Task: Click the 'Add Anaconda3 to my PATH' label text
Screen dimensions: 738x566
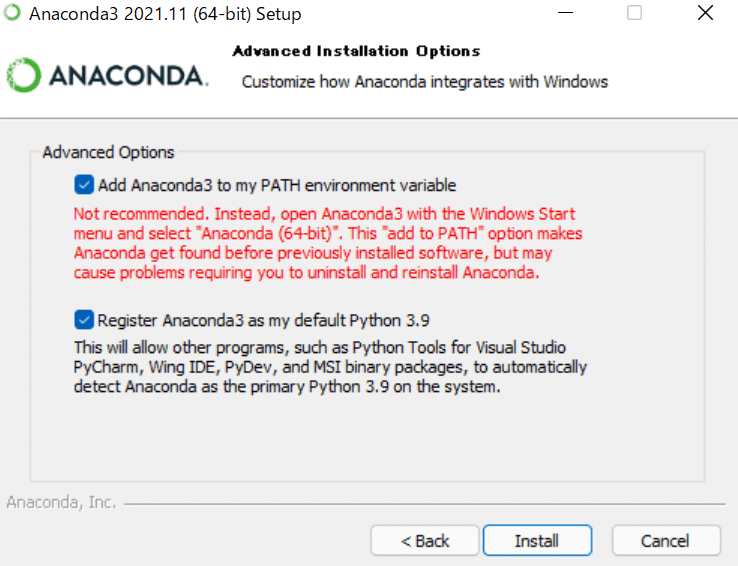Action: [x=277, y=185]
